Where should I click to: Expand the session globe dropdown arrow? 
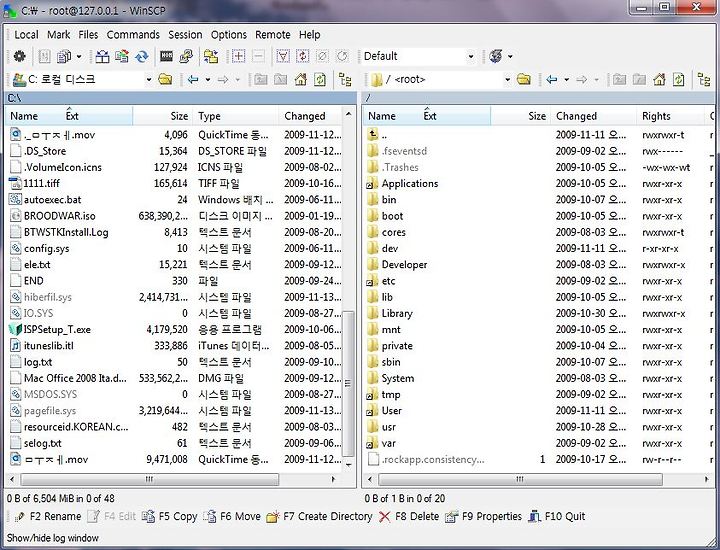(x=510, y=56)
